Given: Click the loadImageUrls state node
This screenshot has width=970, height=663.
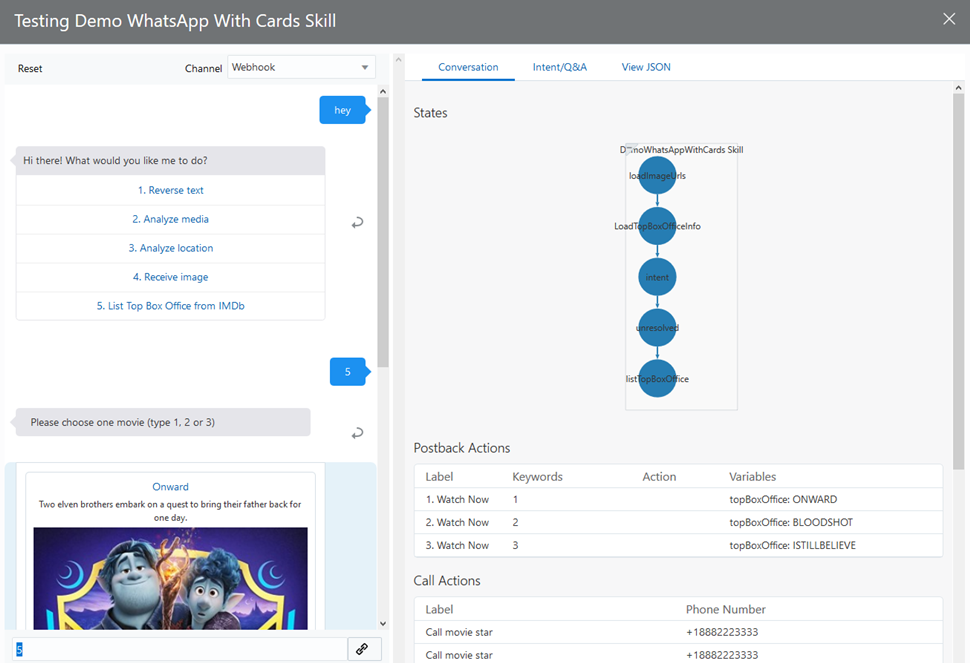Looking at the screenshot, I should (x=657, y=176).
